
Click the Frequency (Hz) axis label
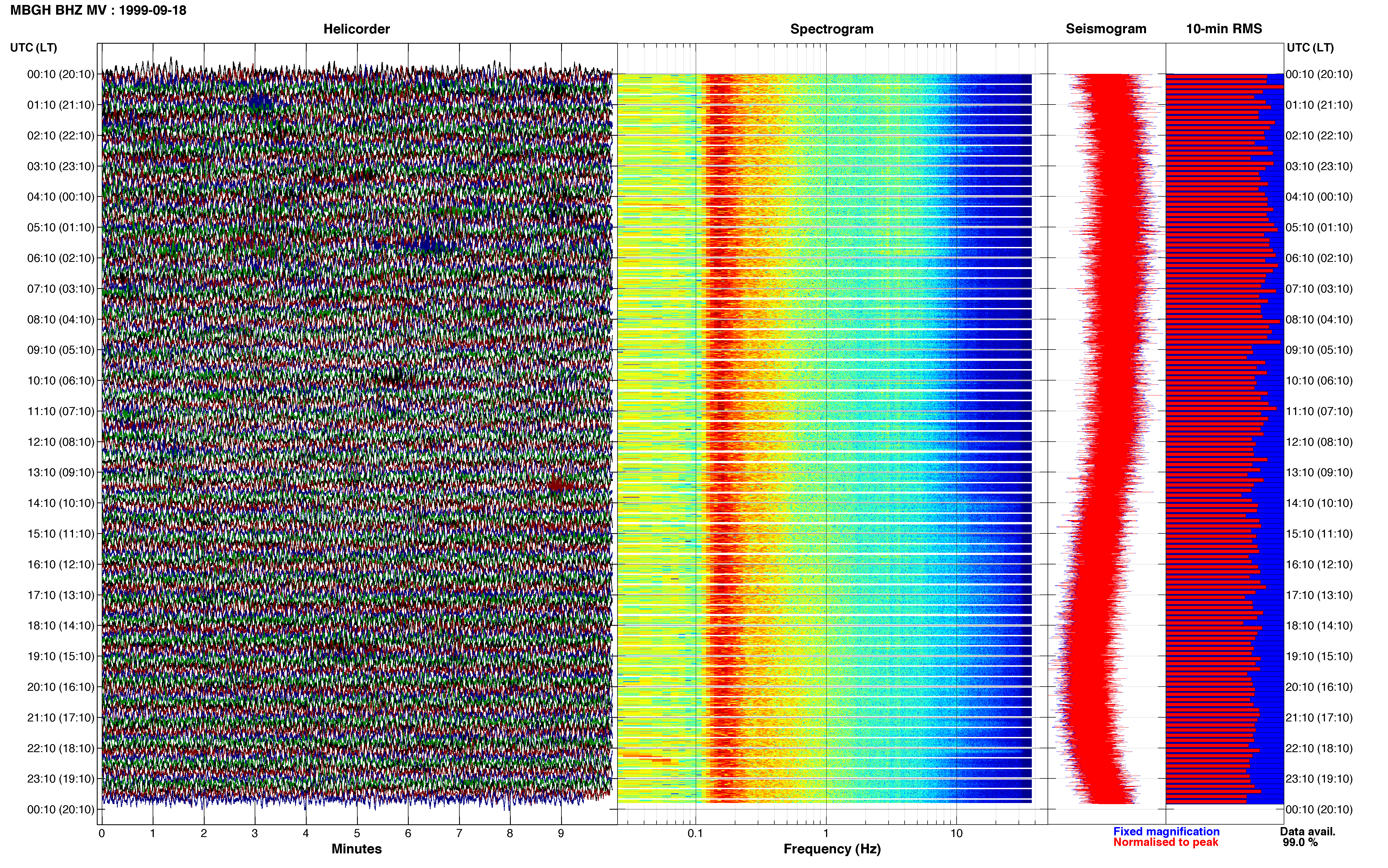832,849
